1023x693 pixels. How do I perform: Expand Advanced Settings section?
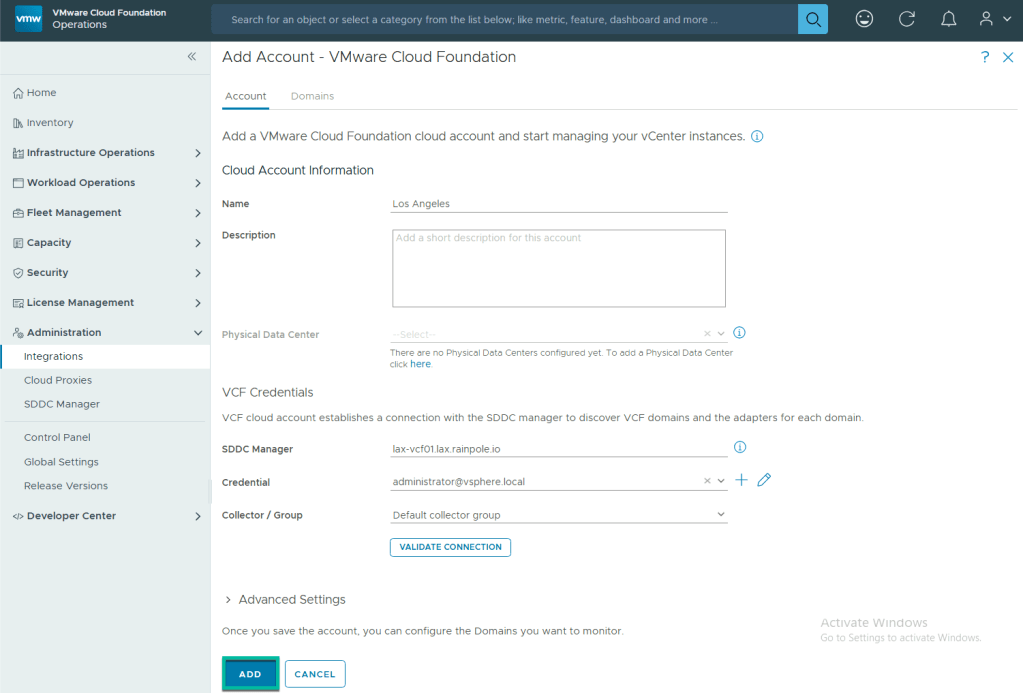[285, 600]
